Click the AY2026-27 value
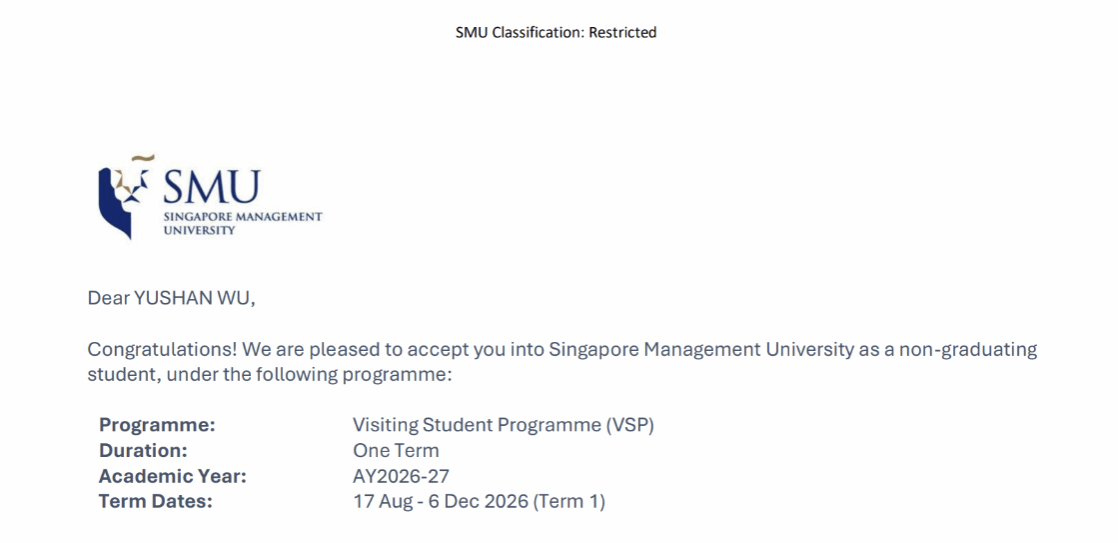 (x=401, y=477)
